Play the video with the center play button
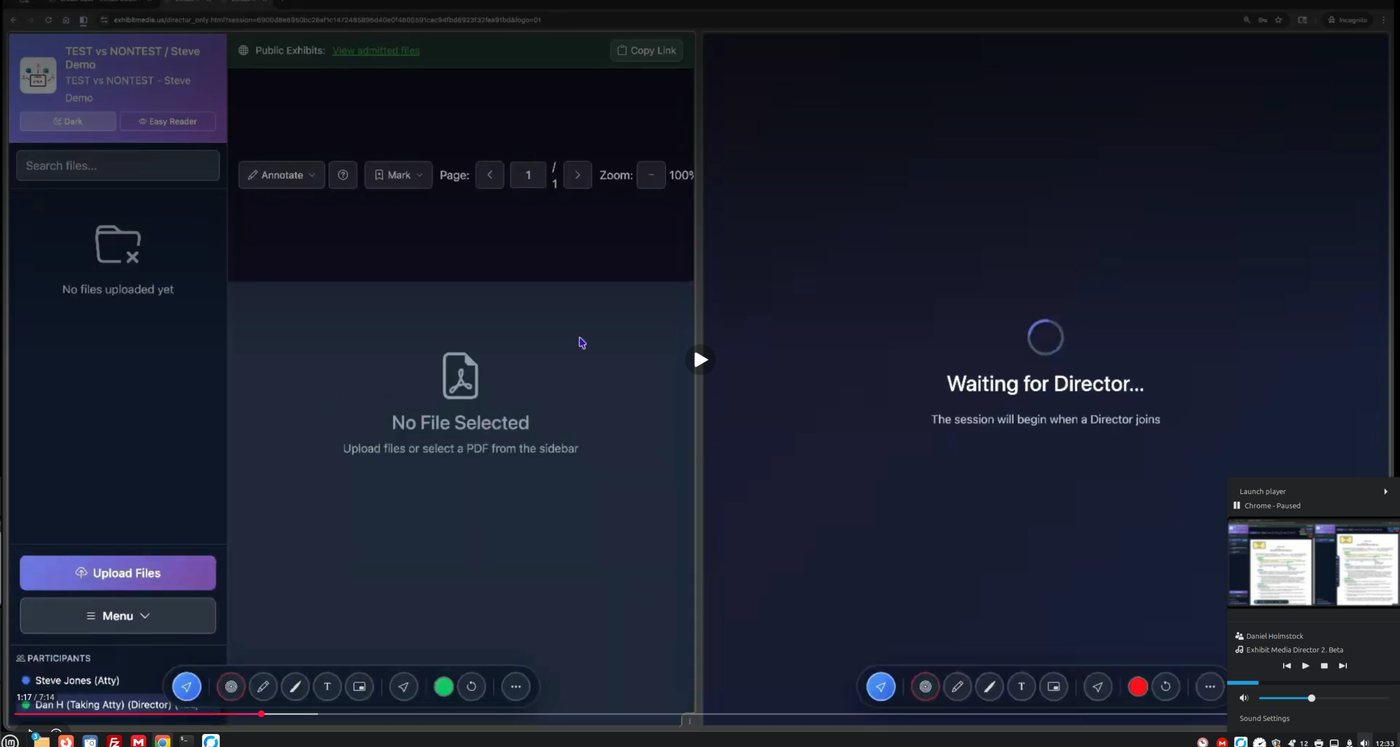Image resolution: width=1400 pixels, height=747 pixels. click(x=700, y=360)
